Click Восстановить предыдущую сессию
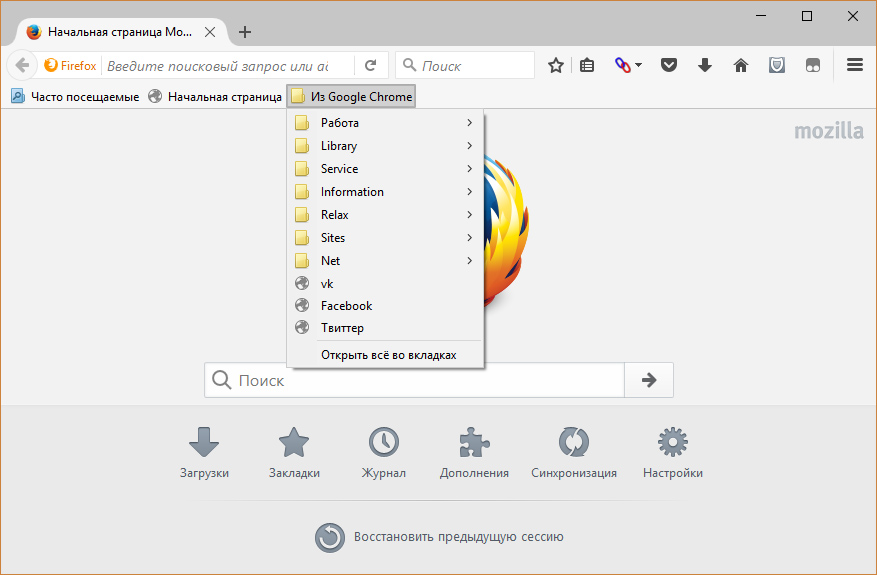Screen dimensions: 877x575 coord(439,537)
